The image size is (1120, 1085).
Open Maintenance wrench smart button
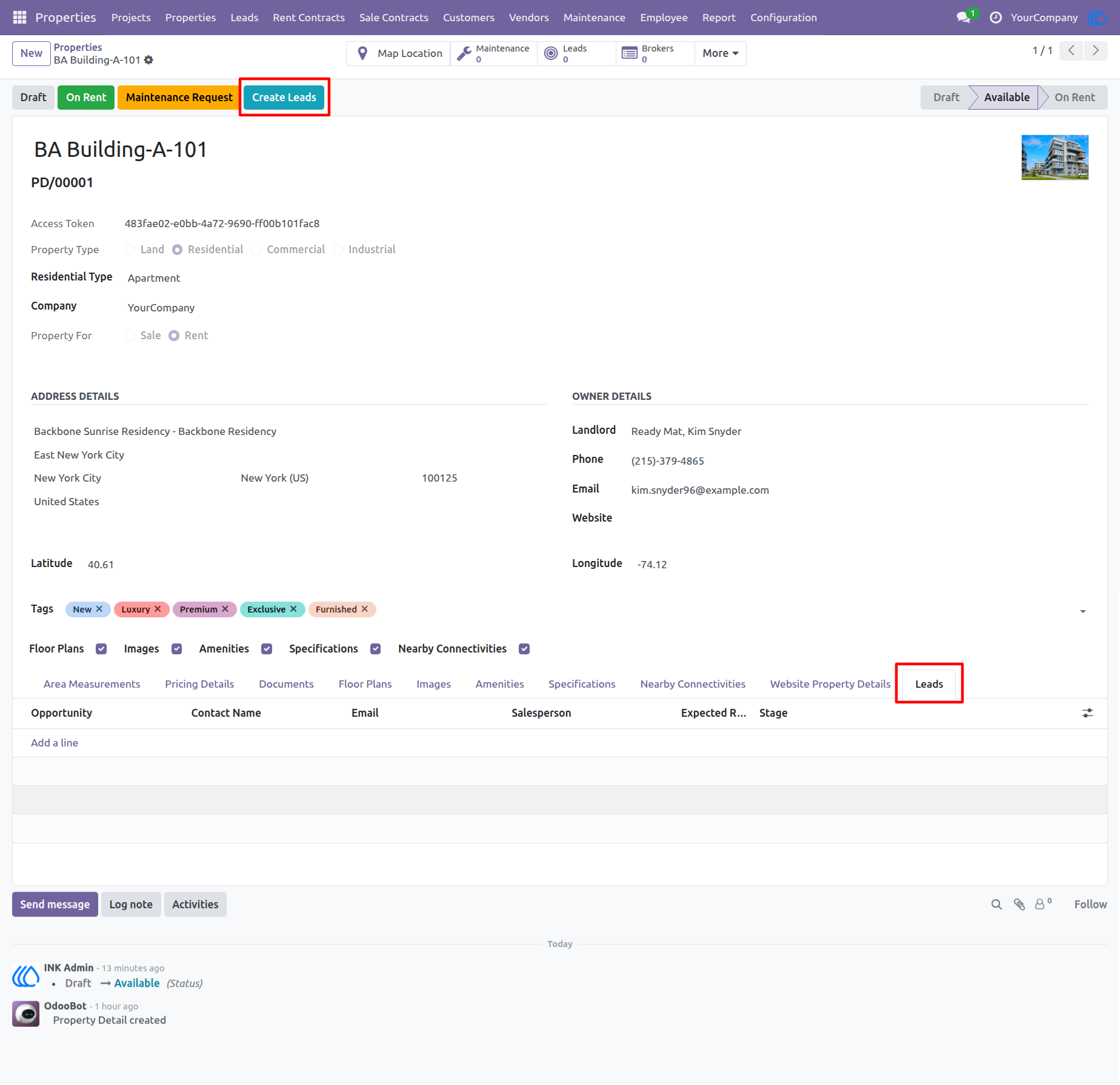point(493,53)
